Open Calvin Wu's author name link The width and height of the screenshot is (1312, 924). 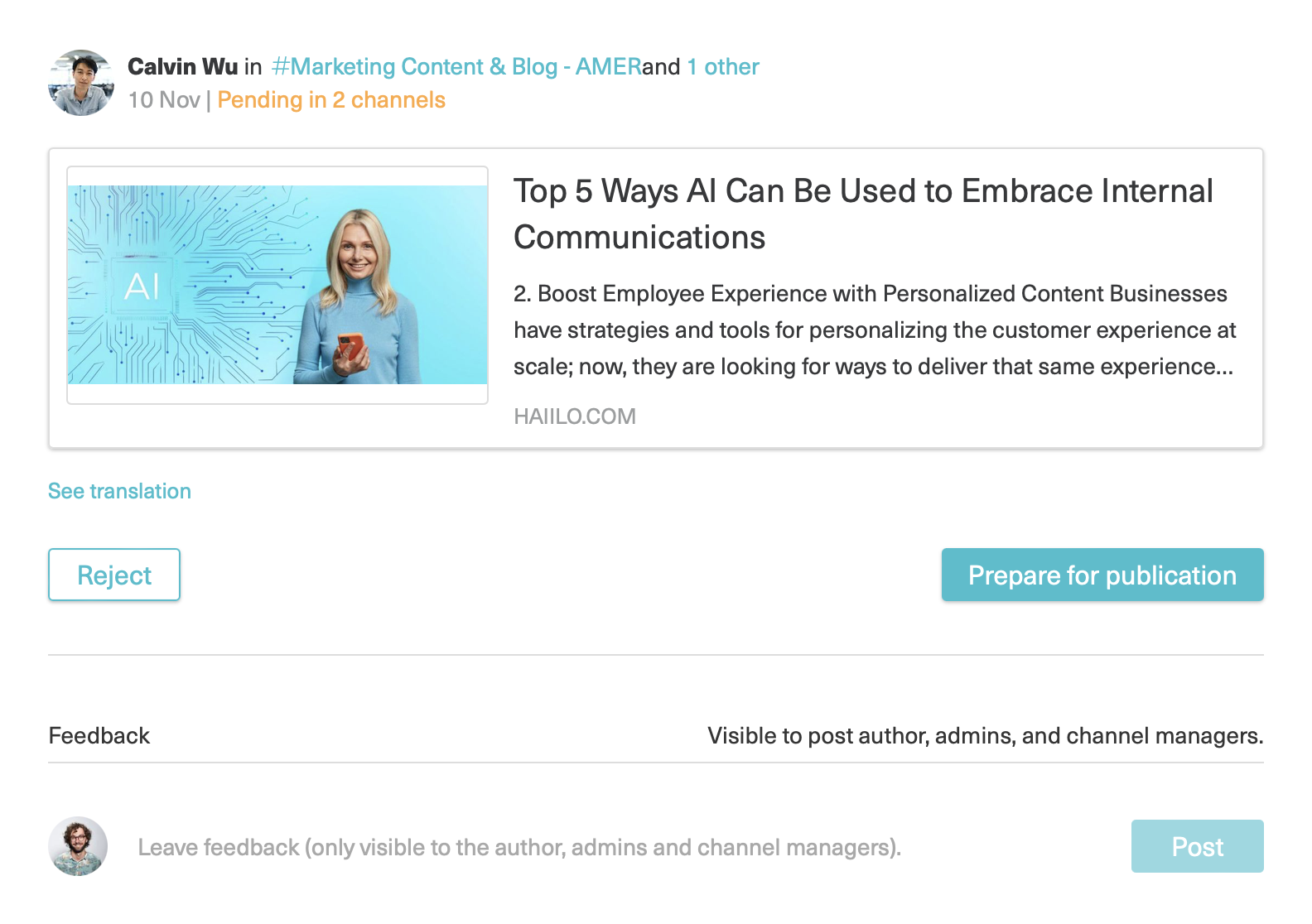pos(182,66)
